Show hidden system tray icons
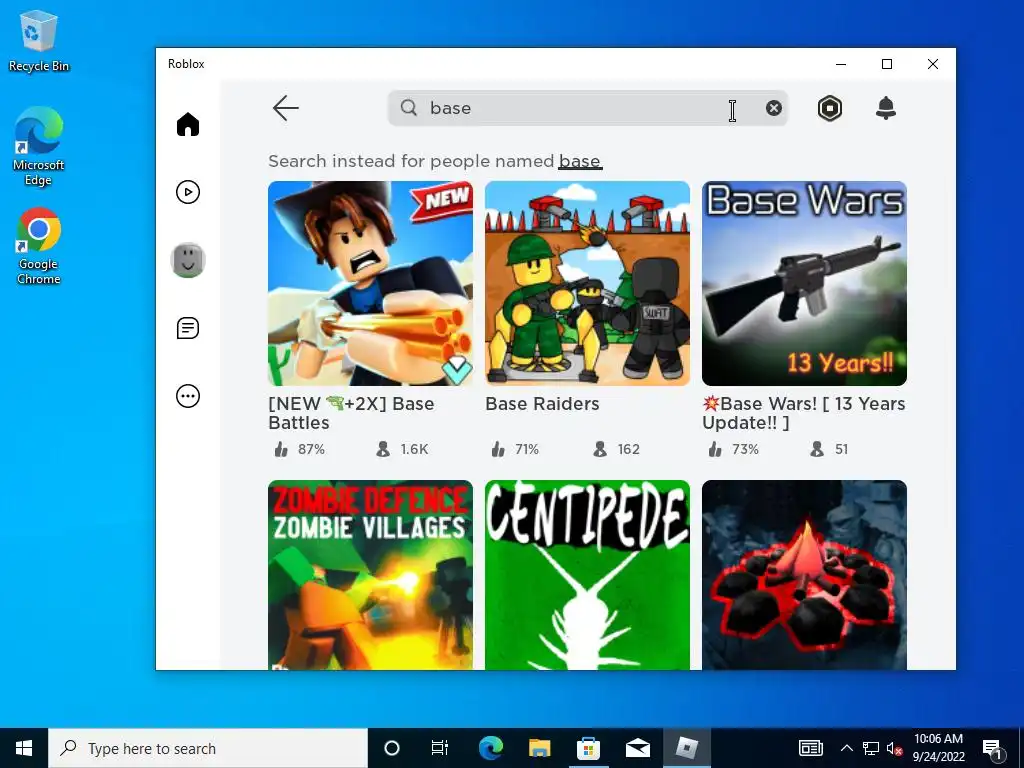Image resolution: width=1024 pixels, height=768 pixels. pos(846,748)
